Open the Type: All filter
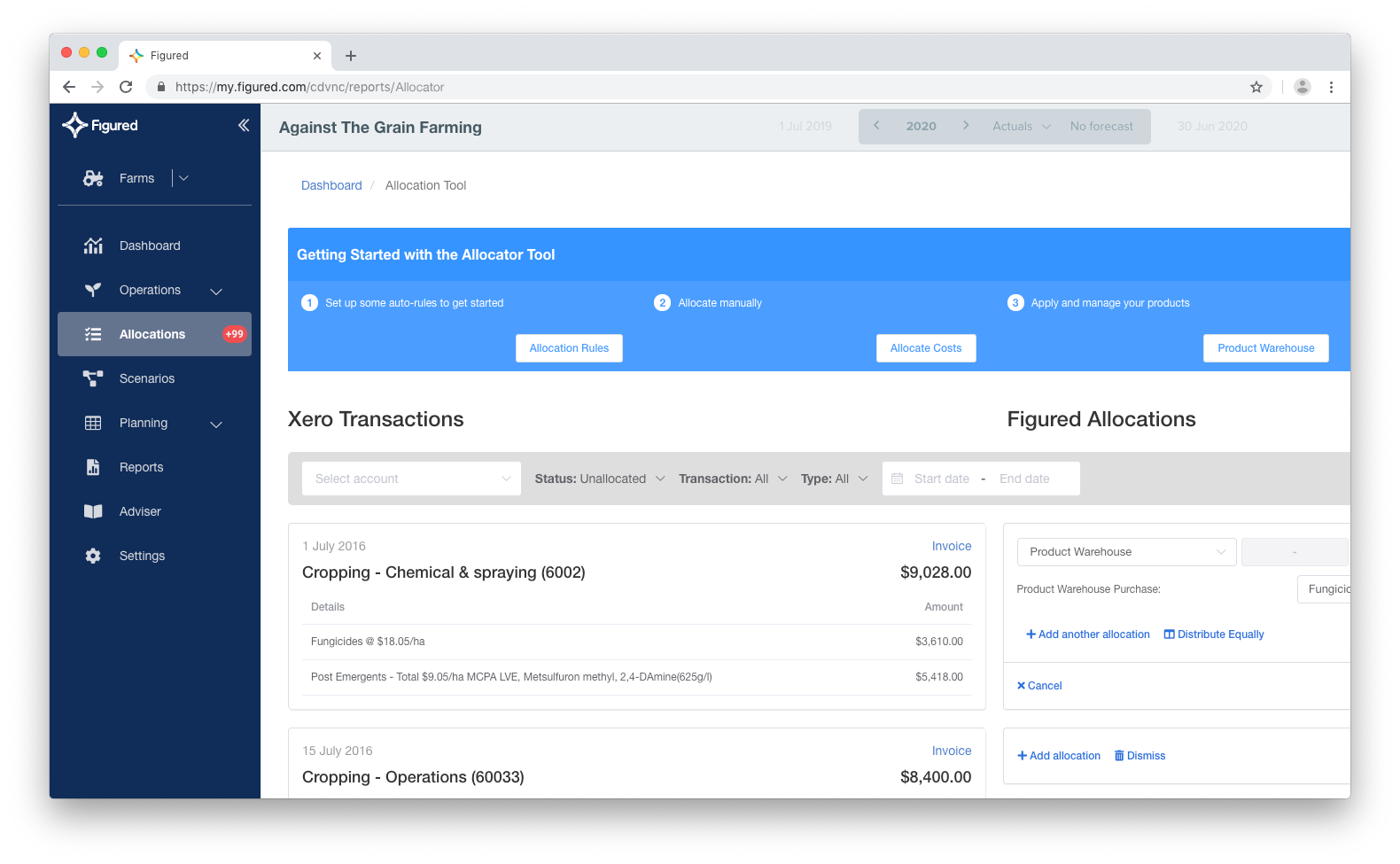The width and height of the screenshot is (1400, 864). [x=835, y=479]
